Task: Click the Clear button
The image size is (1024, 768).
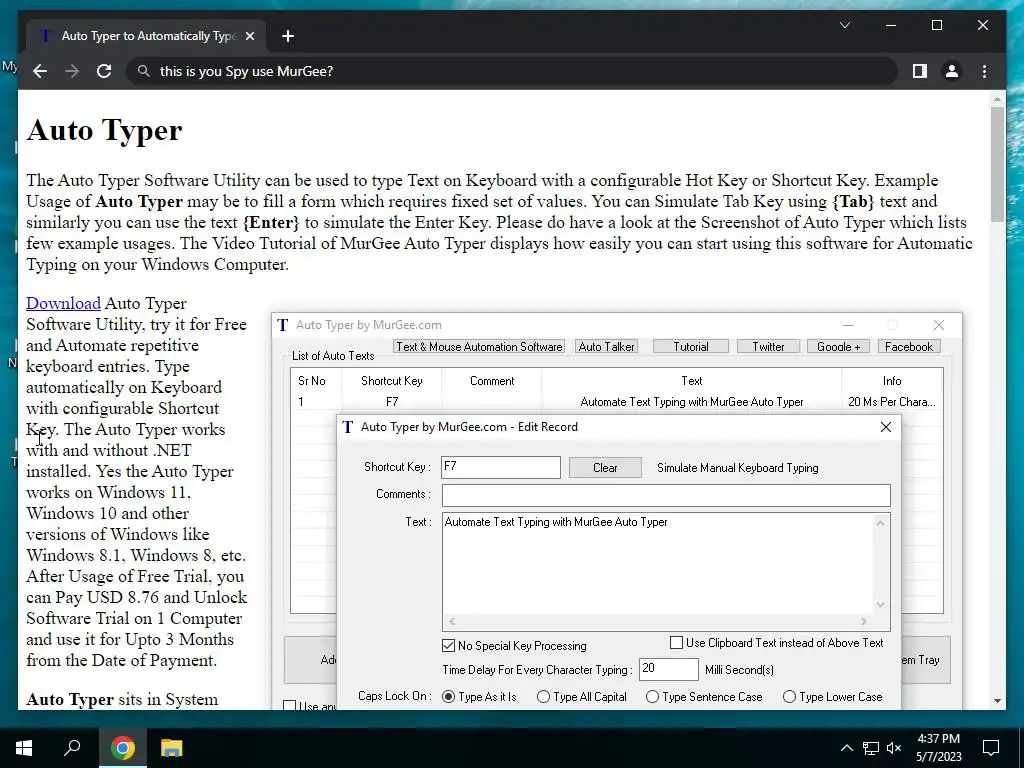Action: tap(605, 468)
